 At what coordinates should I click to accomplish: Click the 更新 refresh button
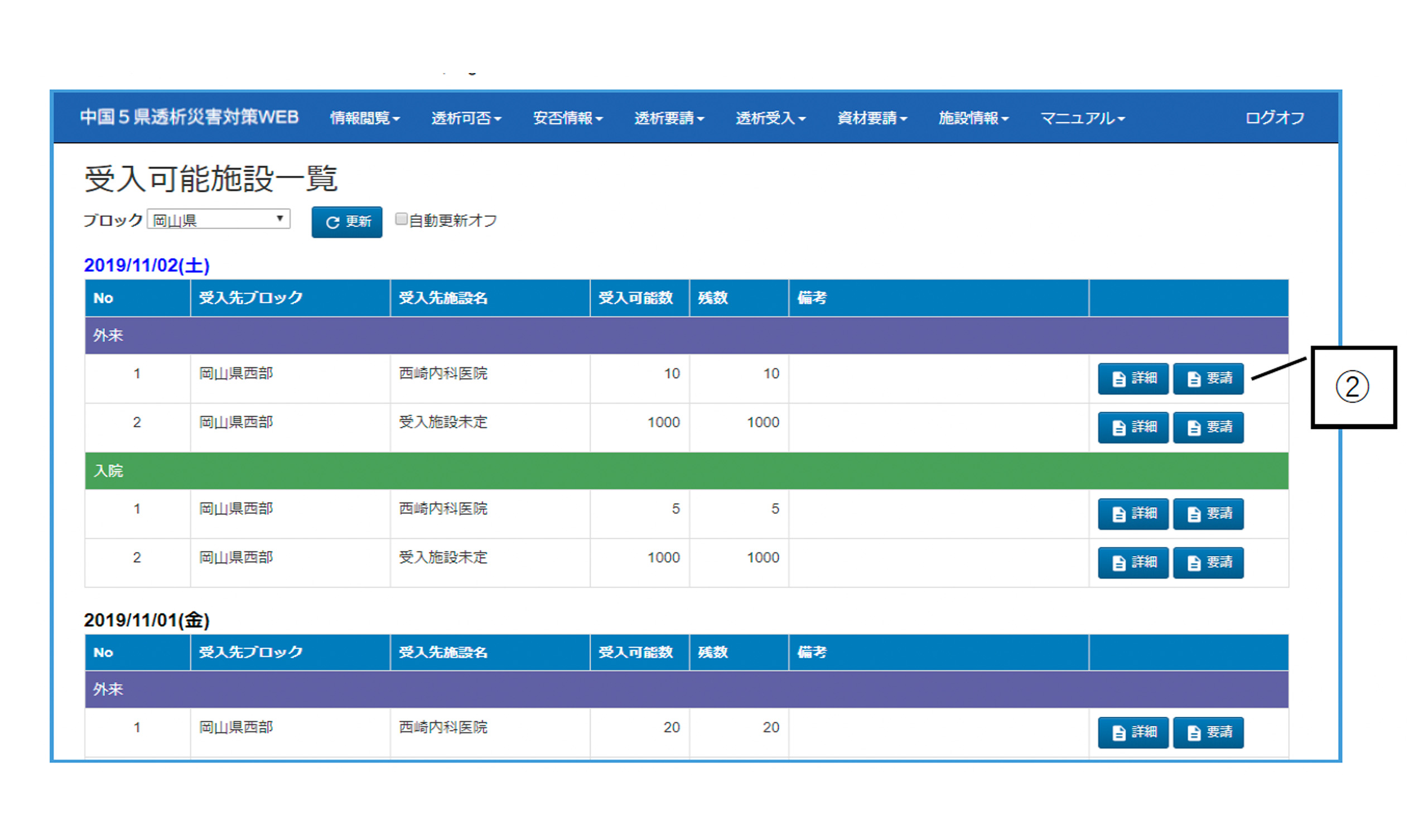pyautogui.click(x=346, y=221)
